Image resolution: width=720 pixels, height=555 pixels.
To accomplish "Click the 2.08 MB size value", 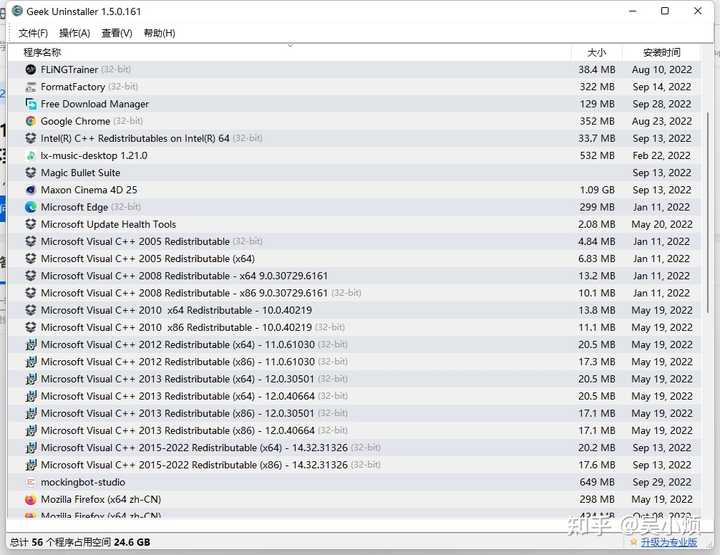I will [596, 224].
